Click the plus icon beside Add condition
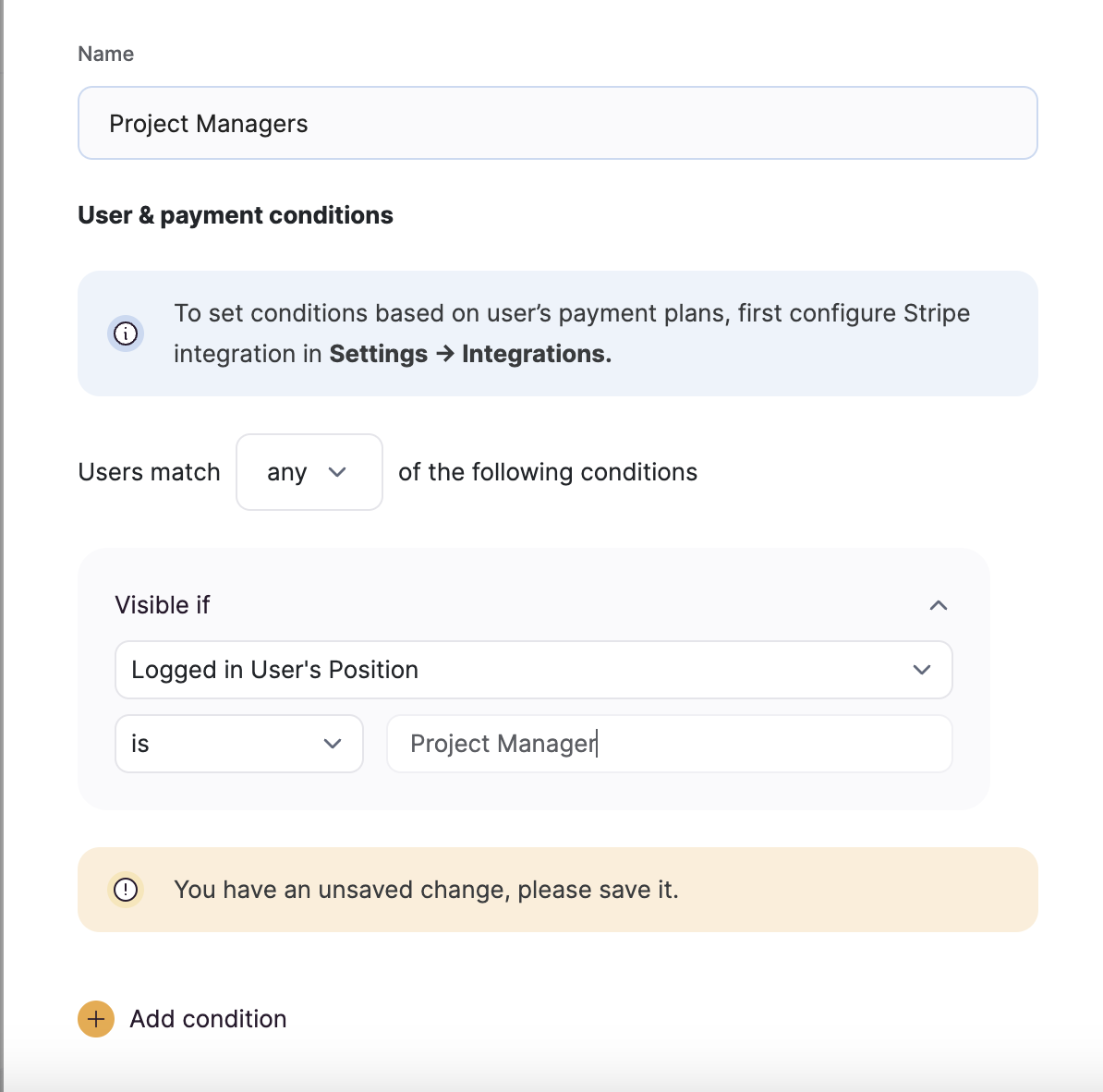1103x1092 pixels. [x=95, y=1019]
